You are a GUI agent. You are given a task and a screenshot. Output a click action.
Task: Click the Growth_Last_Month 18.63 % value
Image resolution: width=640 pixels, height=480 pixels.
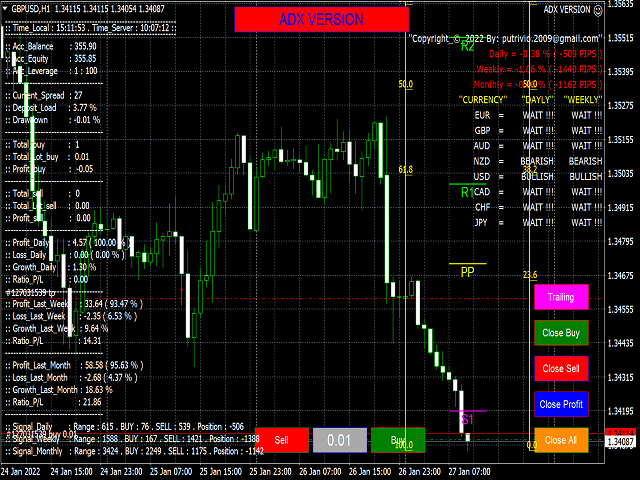[98, 389]
